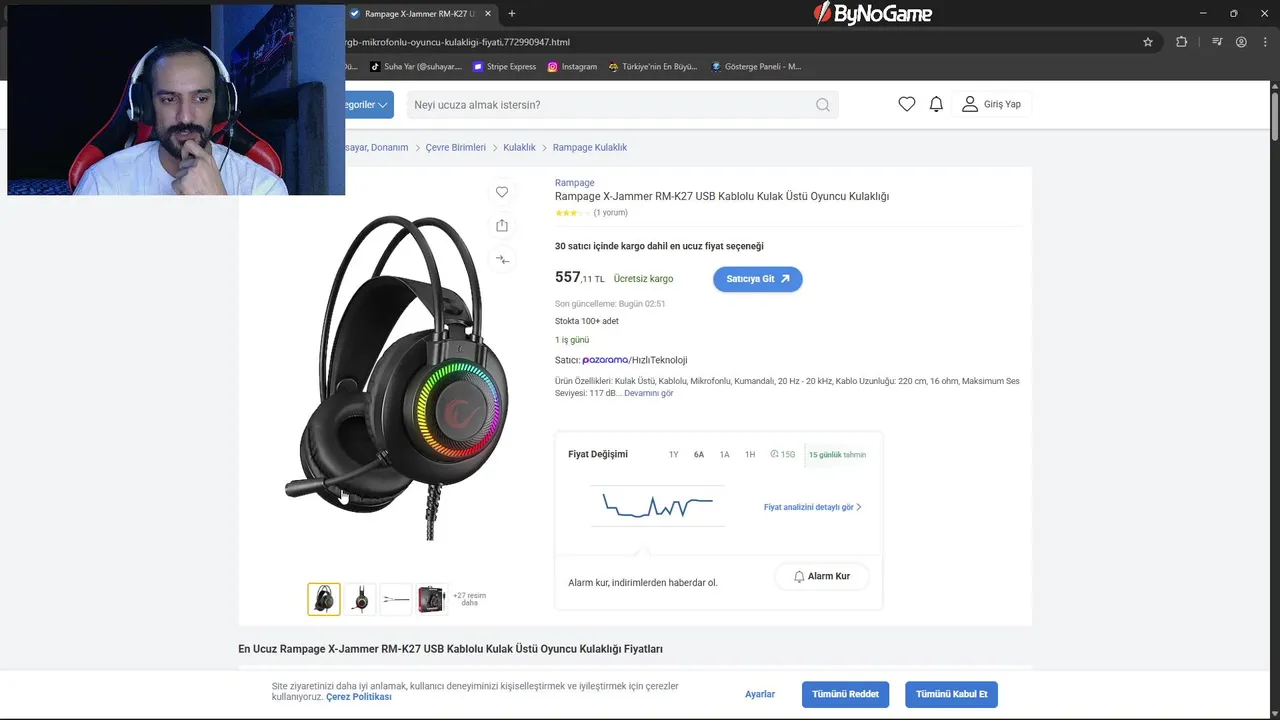Open Suha Yar TikTok bookmark
The width and height of the screenshot is (1280, 720).
[416, 67]
